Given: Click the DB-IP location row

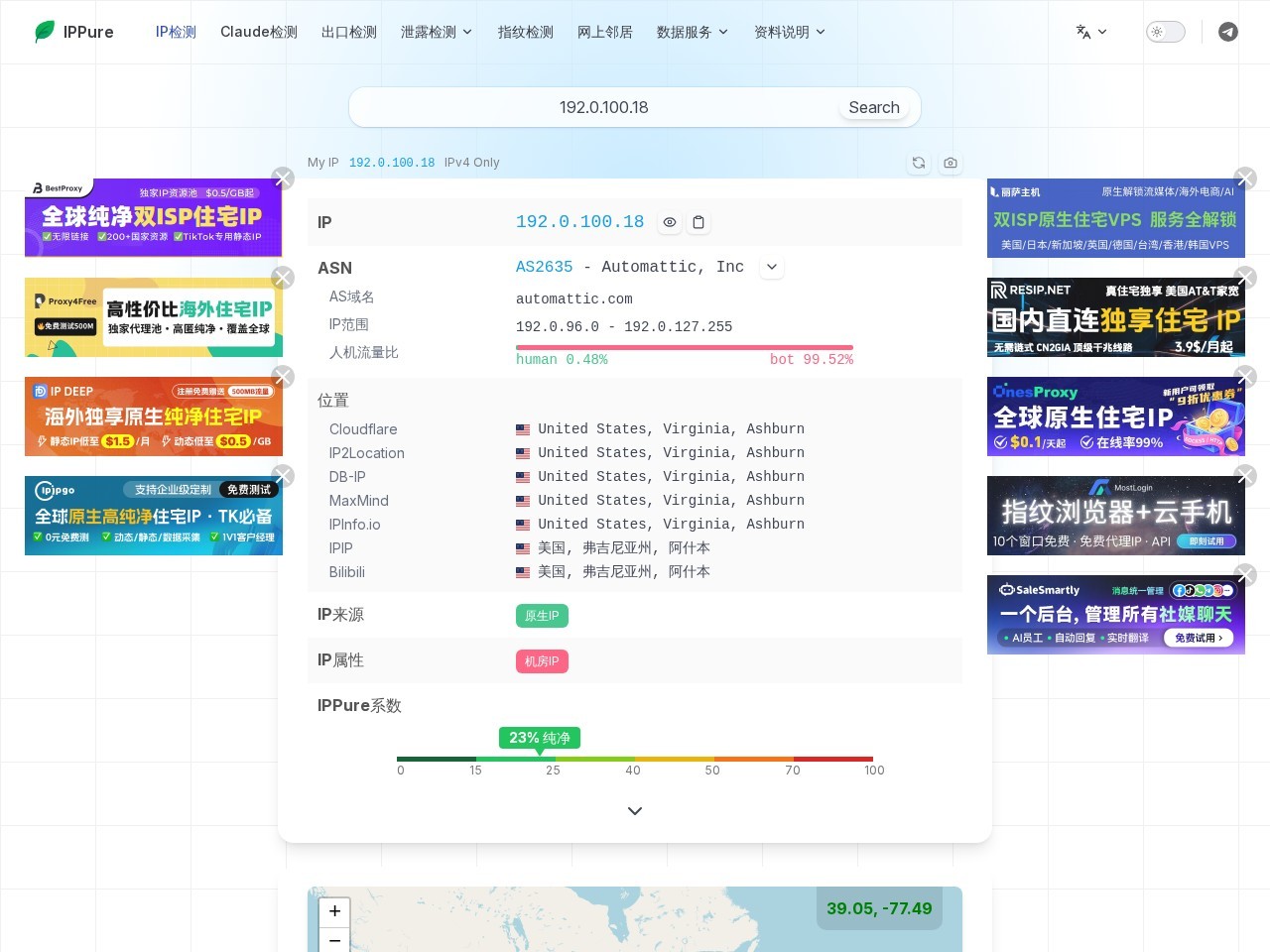Looking at the screenshot, I should pos(635,477).
